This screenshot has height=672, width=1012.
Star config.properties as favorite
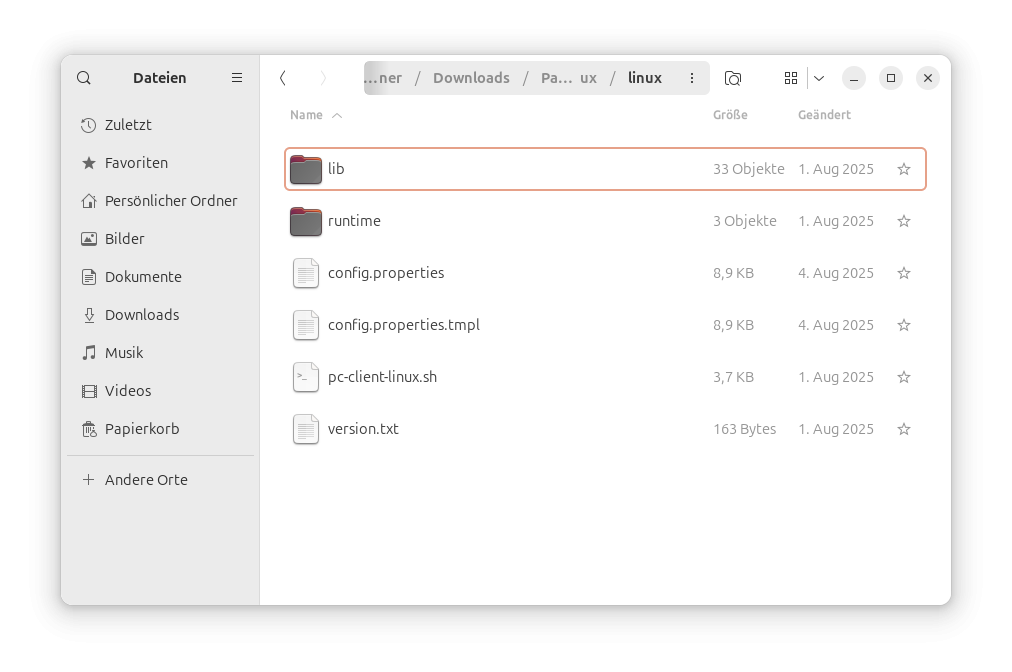(x=904, y=273)
